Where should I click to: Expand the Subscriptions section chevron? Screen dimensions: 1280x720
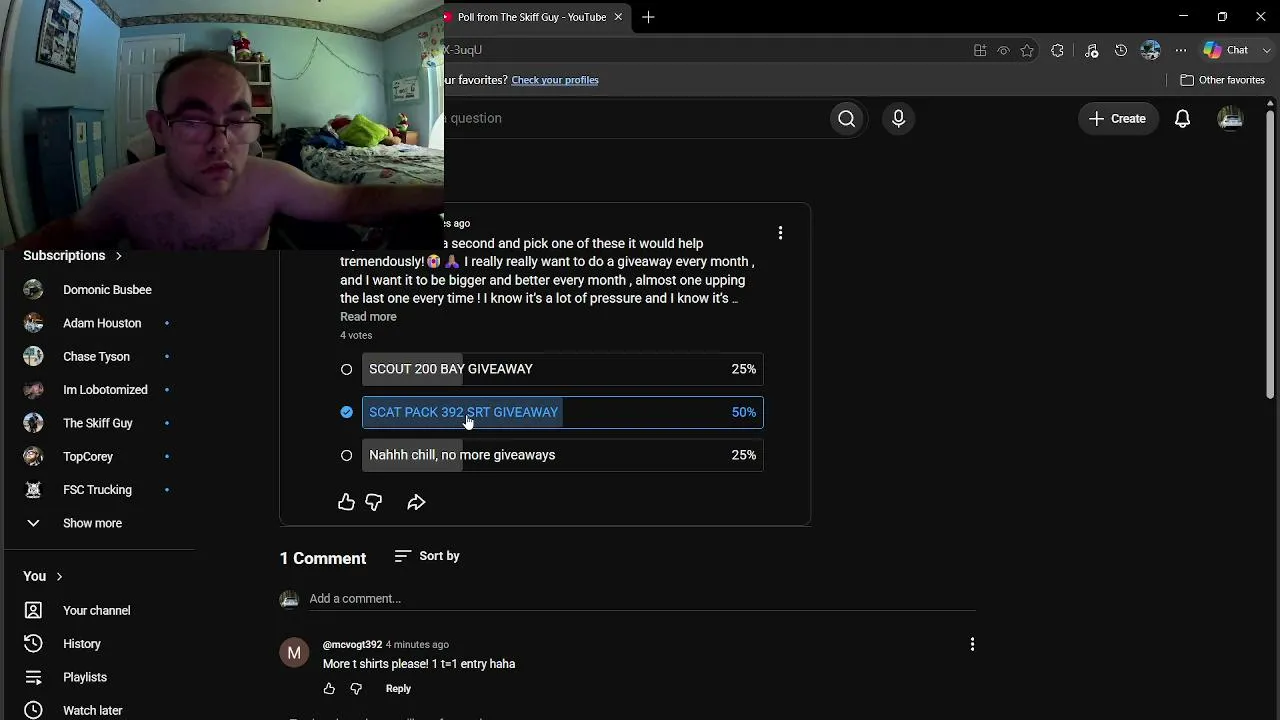(118, 256)
